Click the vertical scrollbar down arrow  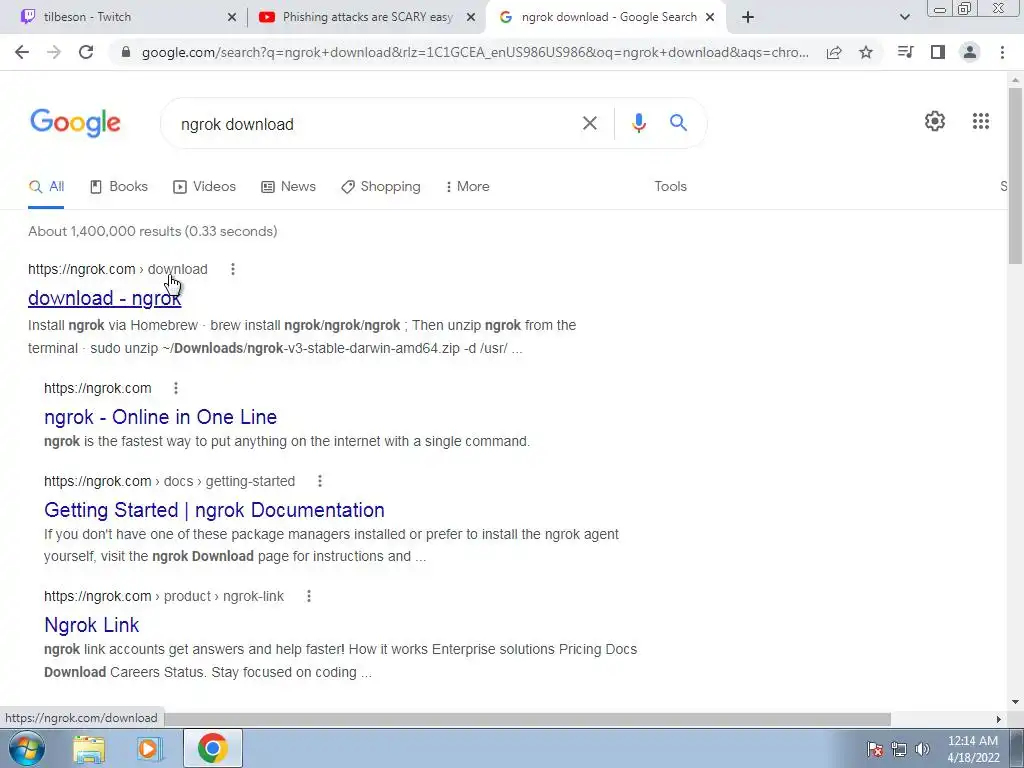pos(1015,702)
